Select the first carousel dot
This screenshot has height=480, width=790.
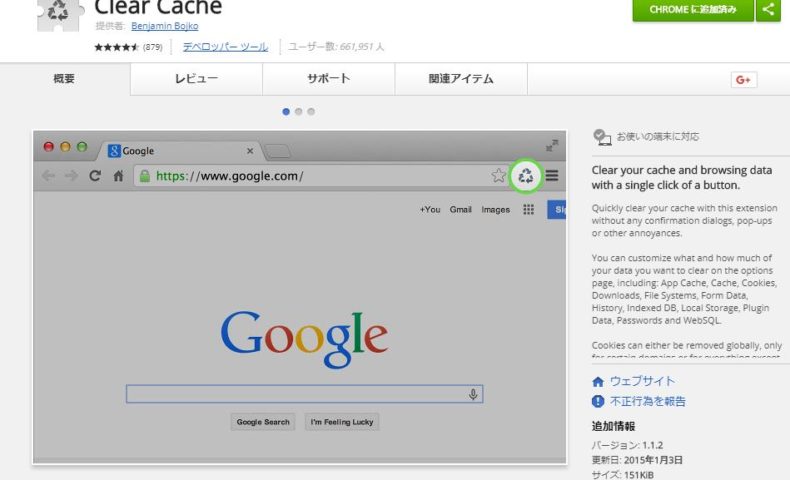[286, 111]
